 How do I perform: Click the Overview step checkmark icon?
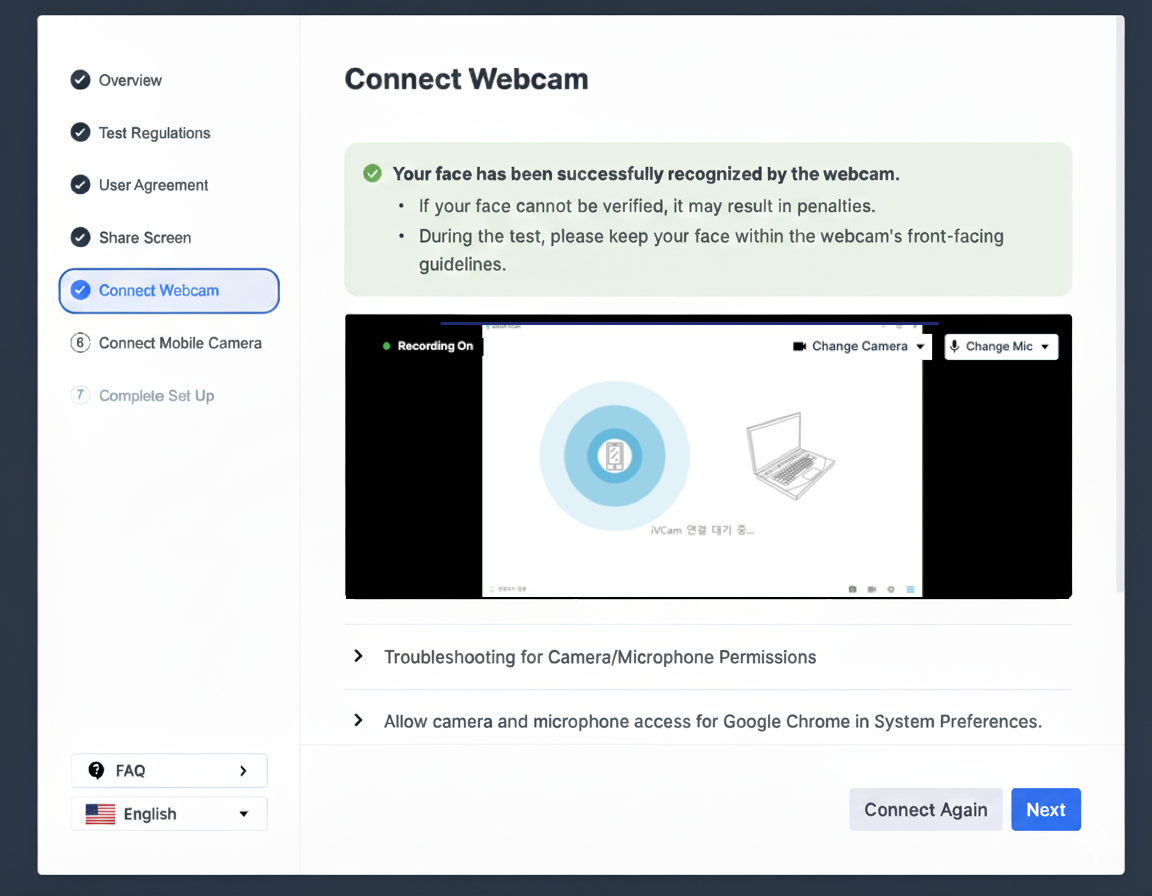(x=81, y=80)
